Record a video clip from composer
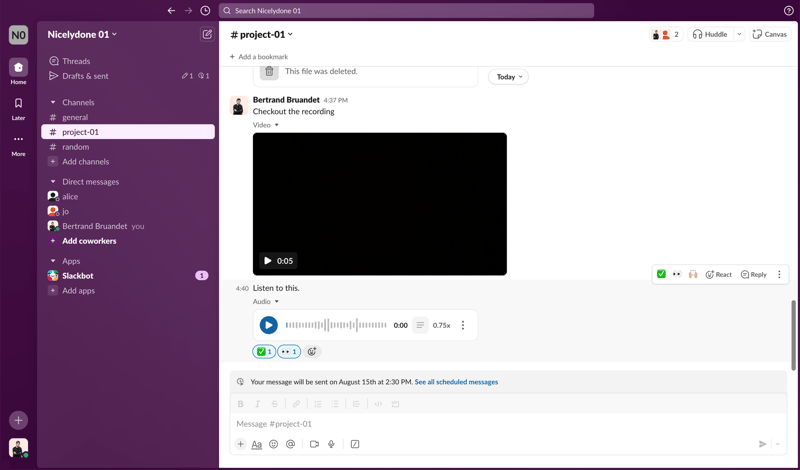 pyautogui.click(x=314, y=444)
